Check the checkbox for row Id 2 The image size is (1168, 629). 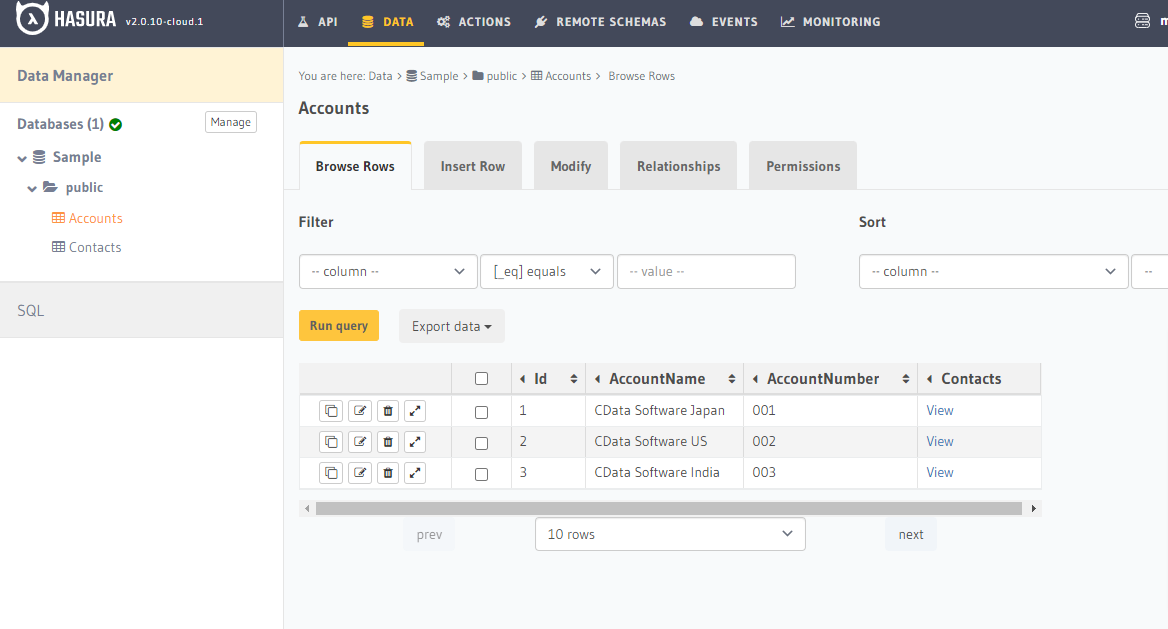[x=481, y=443]
